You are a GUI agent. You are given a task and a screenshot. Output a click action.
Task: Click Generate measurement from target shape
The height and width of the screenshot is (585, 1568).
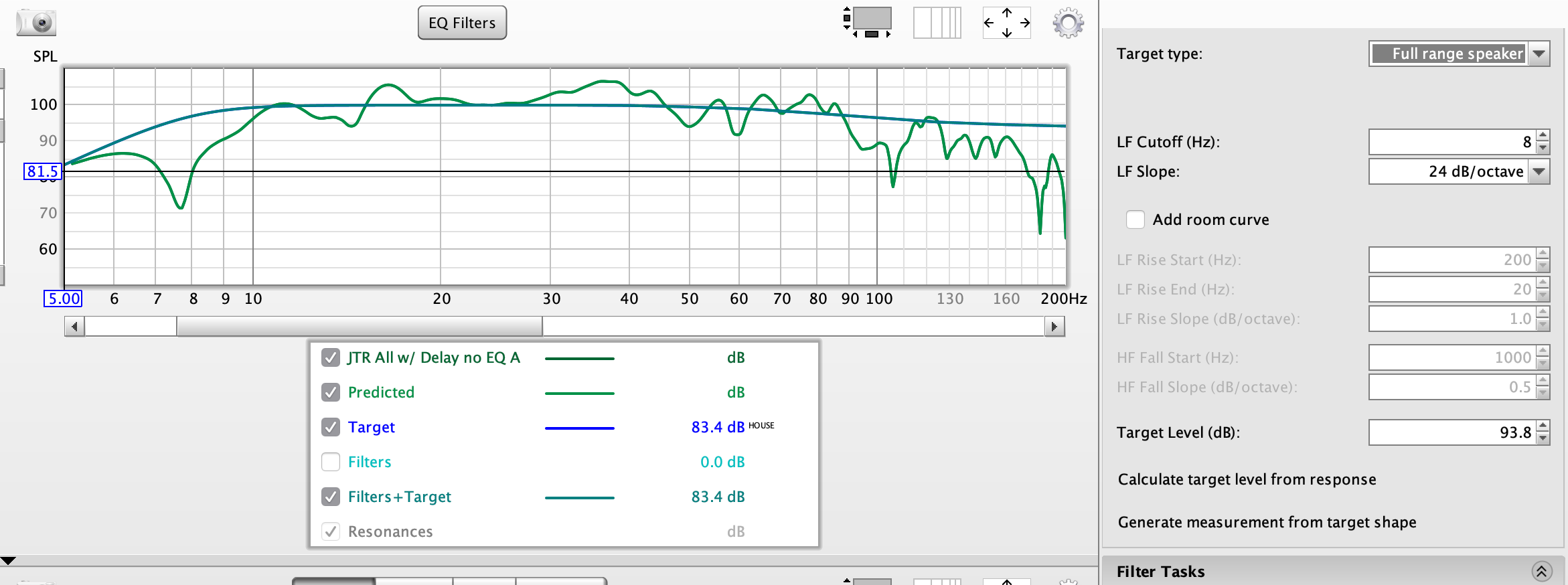[x=1267, y=522]
